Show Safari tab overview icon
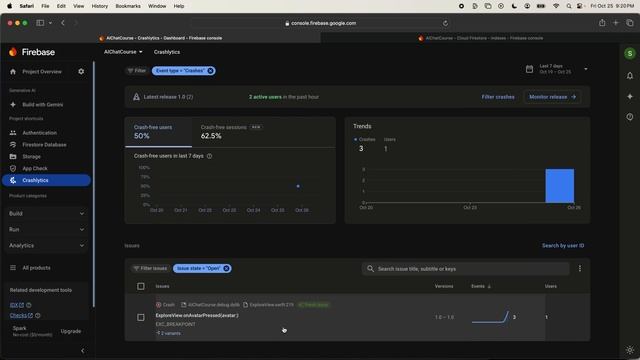 point(629,23)
